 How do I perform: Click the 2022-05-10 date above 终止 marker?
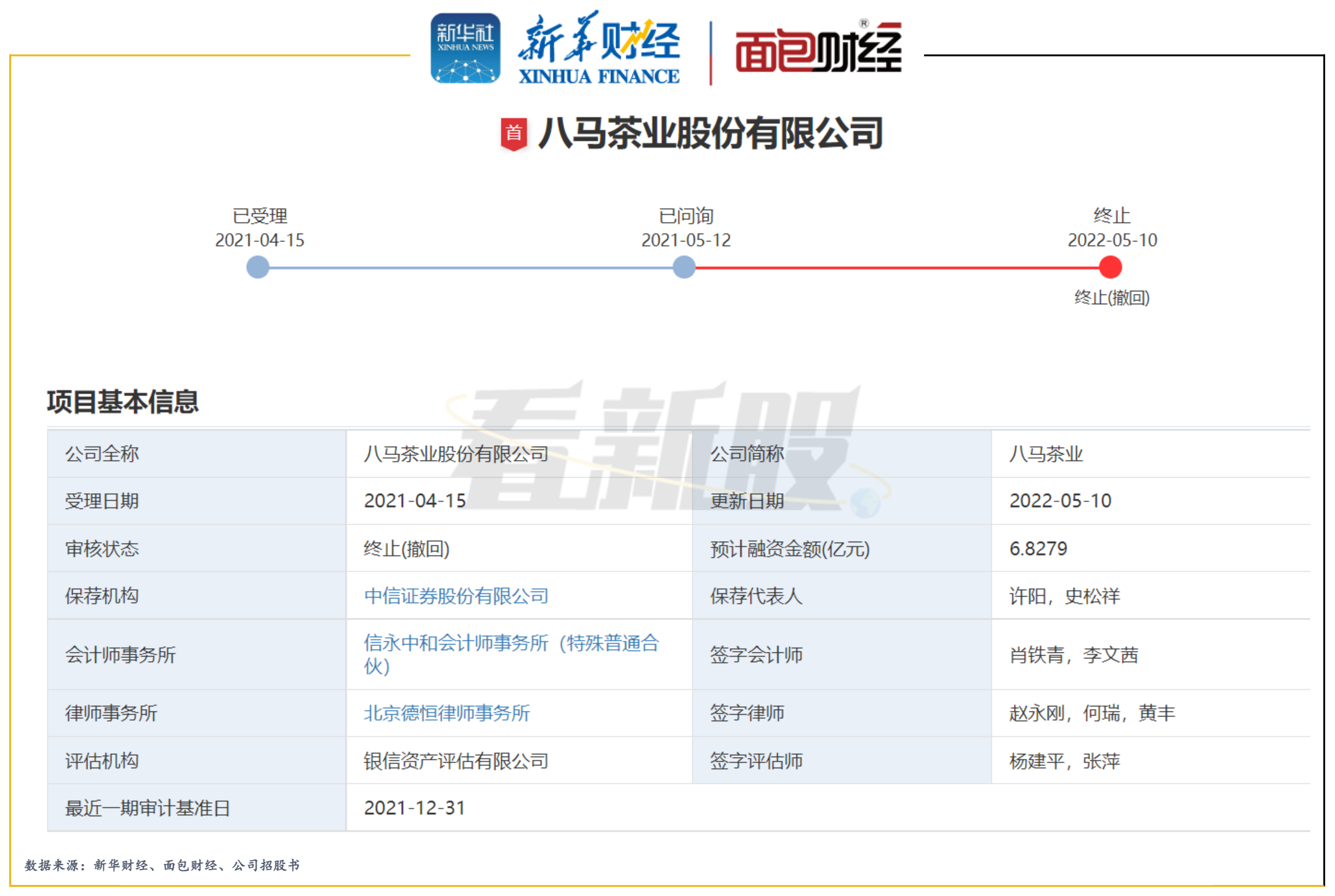tap(1112, 240)
